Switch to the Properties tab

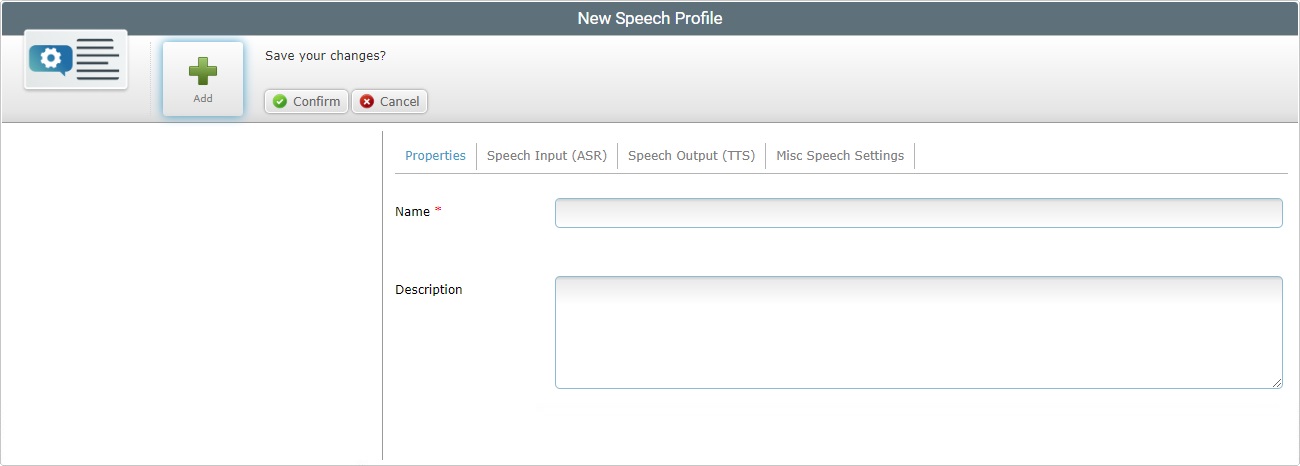(x=435, y=156)
